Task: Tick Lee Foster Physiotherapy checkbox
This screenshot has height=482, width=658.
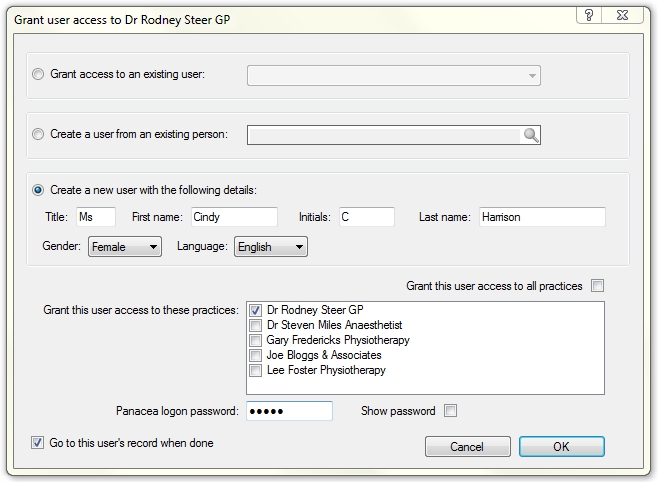Action: 256,371
